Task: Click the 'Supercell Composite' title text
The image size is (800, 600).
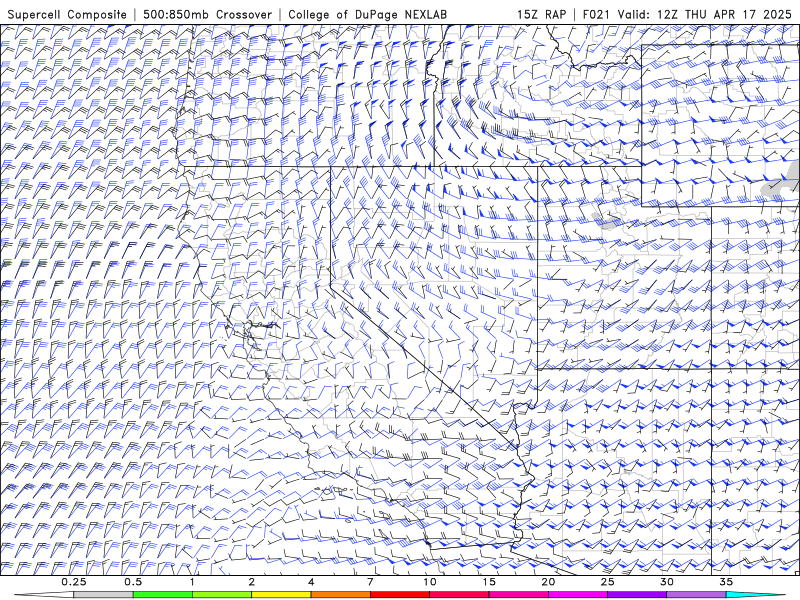Action: pyautogui.click(x=67, y=14)
